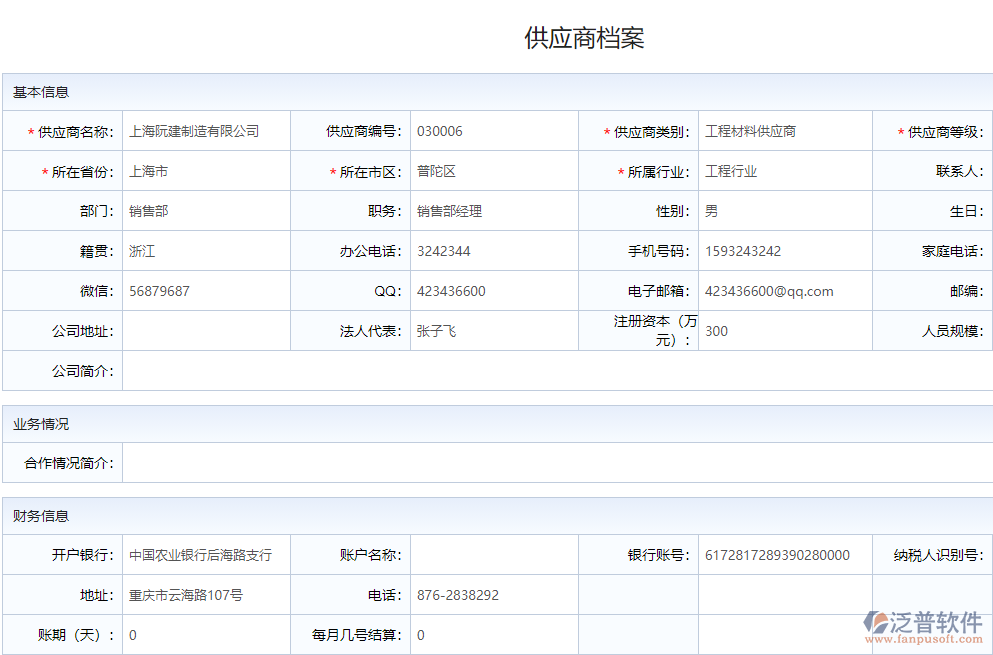Select the 银行账号 field with 6172817289390280000
The image size is (993, 655).
[785, 555]
